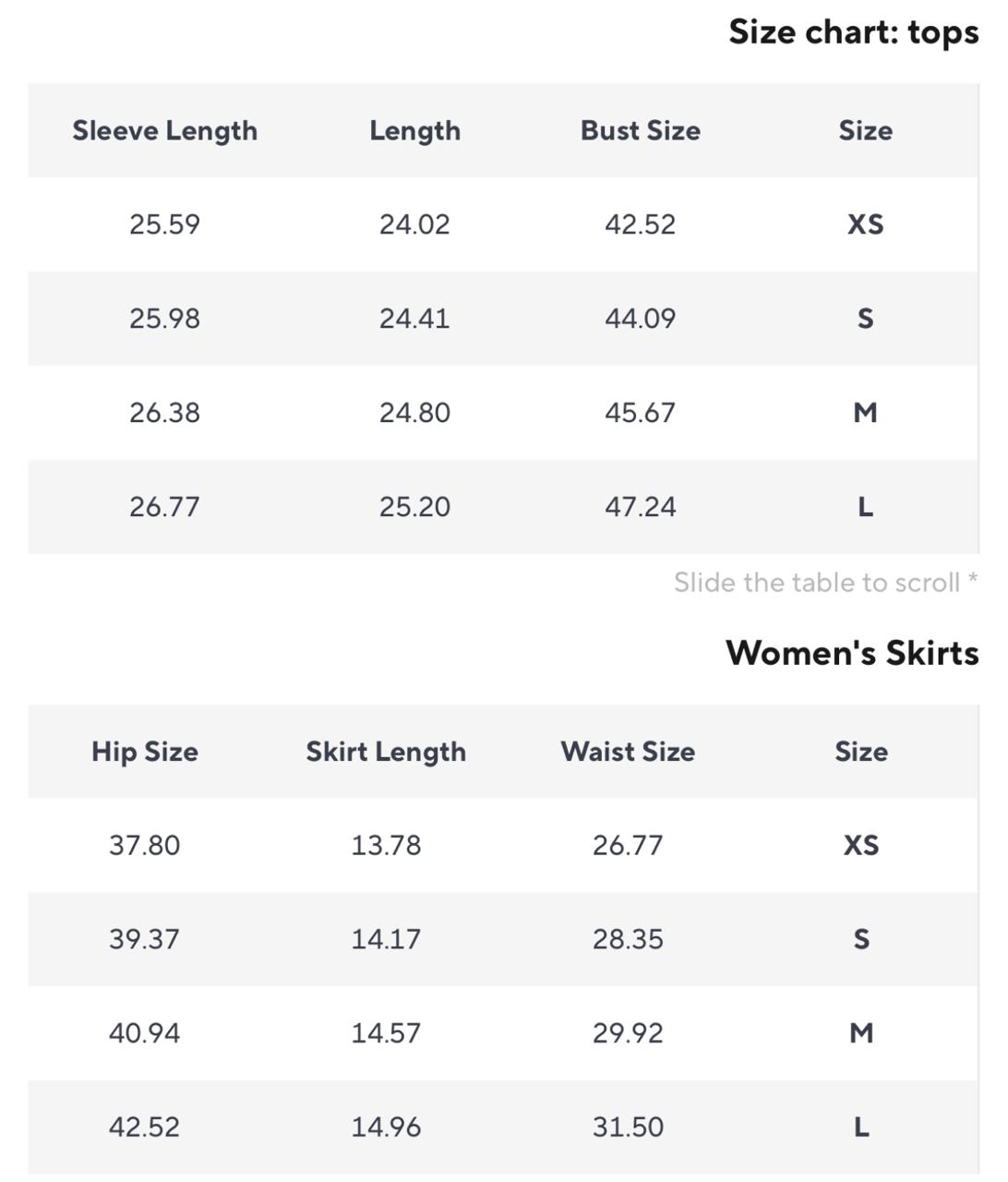The width and height of the screenshot is (1008, 1182).
Task: Select the 25.59 sleeve length value
Action: point(164,224)
